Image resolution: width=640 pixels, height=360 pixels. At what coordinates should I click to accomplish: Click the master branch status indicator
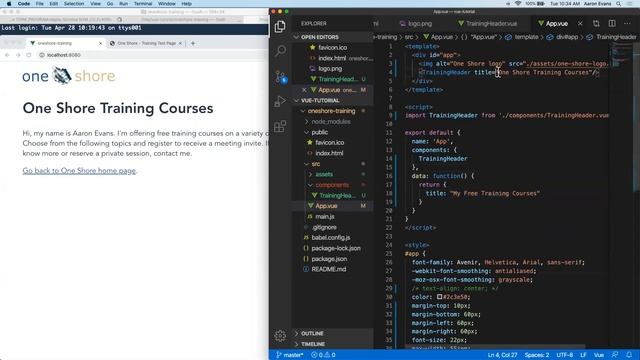point(289,355)
